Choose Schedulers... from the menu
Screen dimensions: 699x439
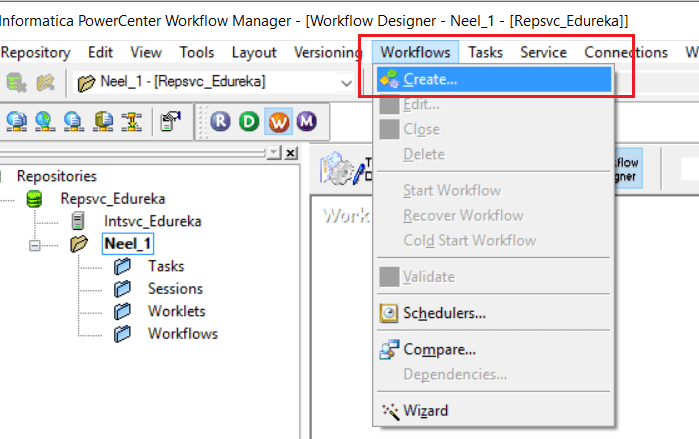(x=494, y=313)
